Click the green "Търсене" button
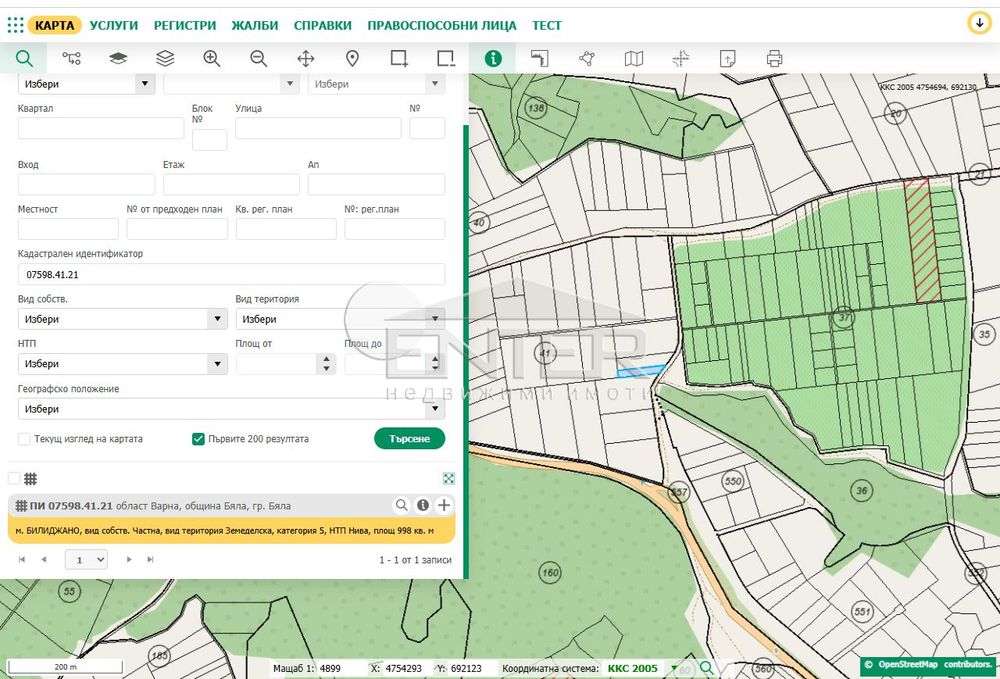 409,439
